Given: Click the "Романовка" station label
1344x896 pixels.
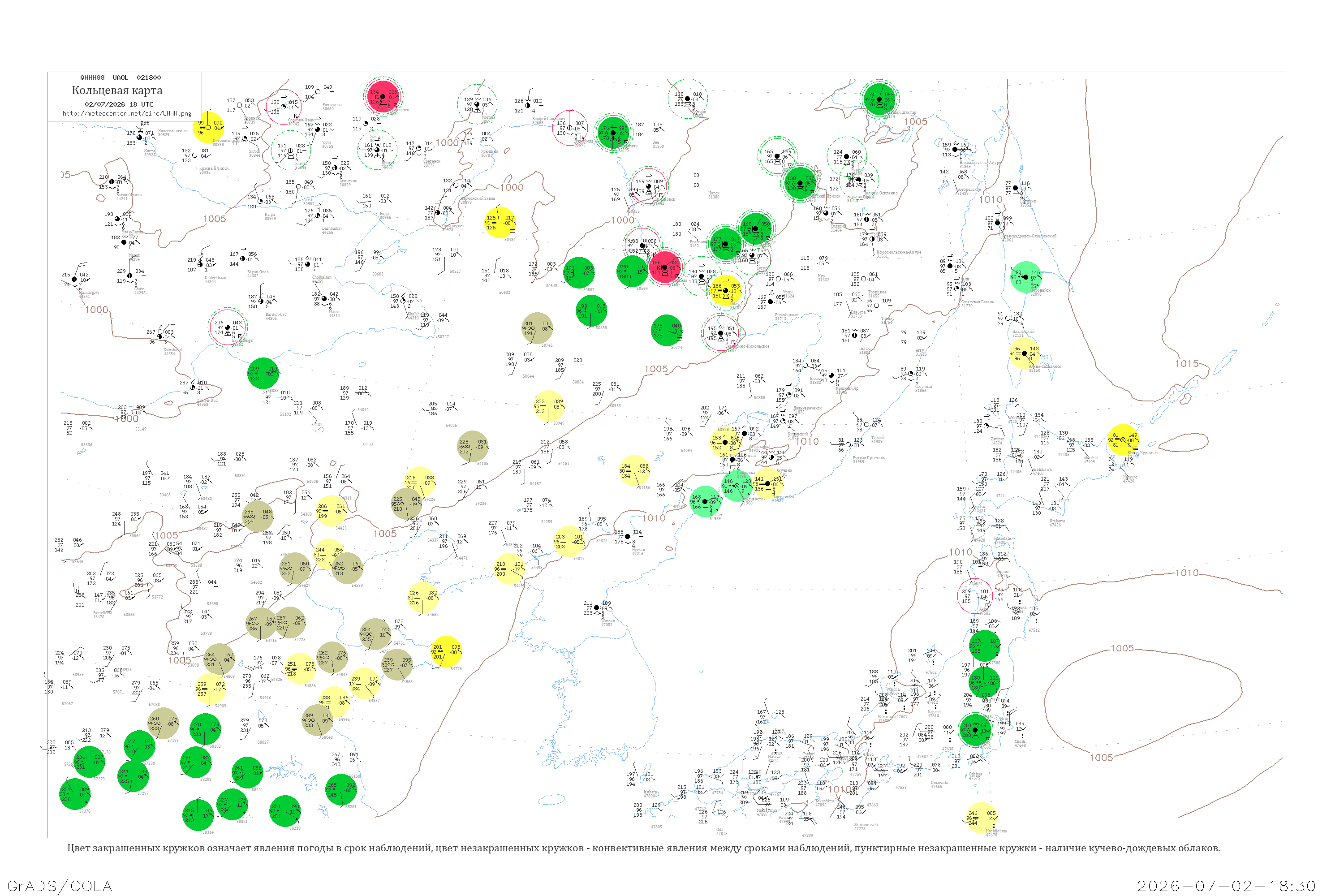Looking at the screenshot, I should (x=332, y=104).
